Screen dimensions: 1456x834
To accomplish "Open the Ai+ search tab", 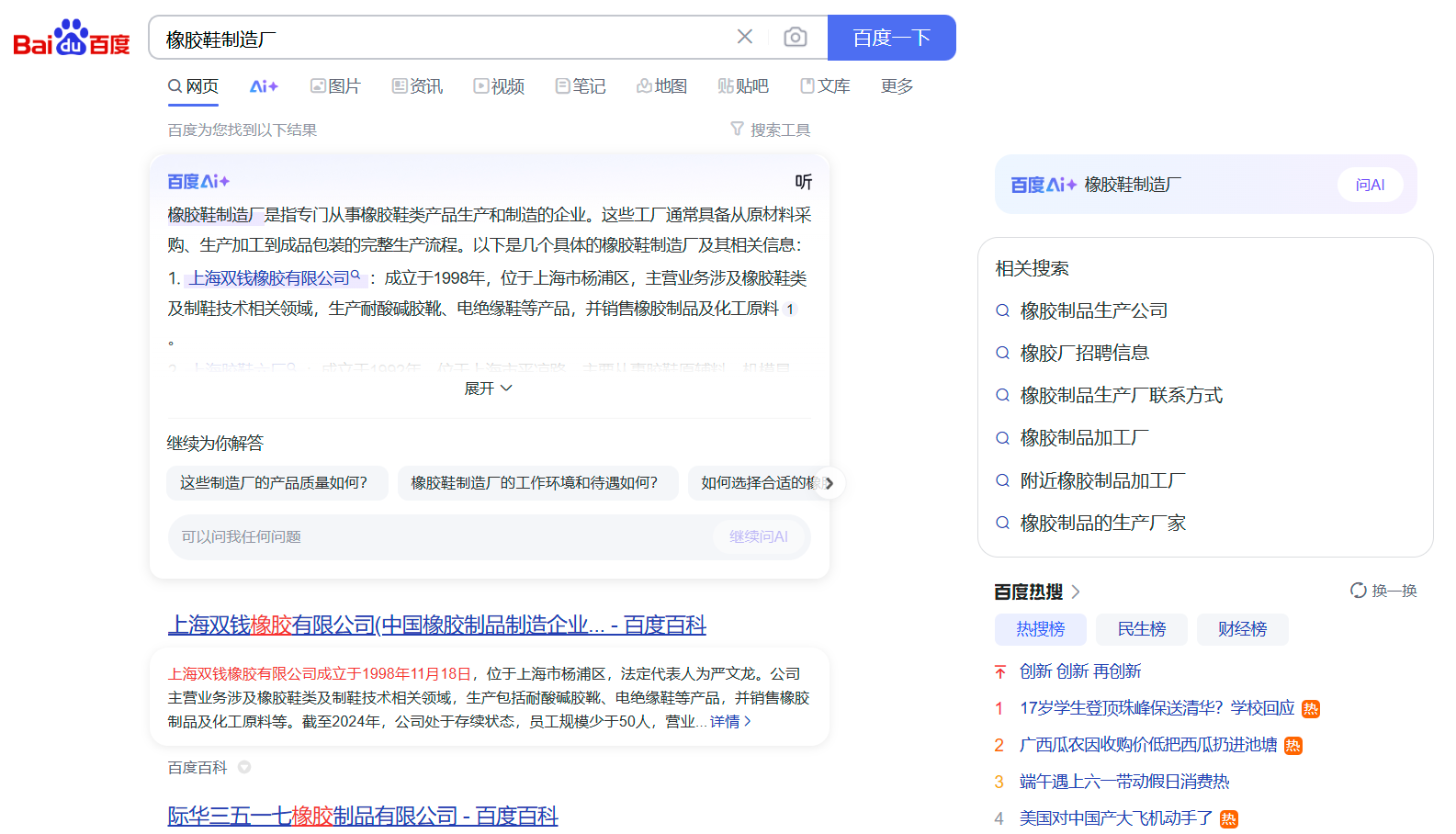I will [x=264, y=86].
